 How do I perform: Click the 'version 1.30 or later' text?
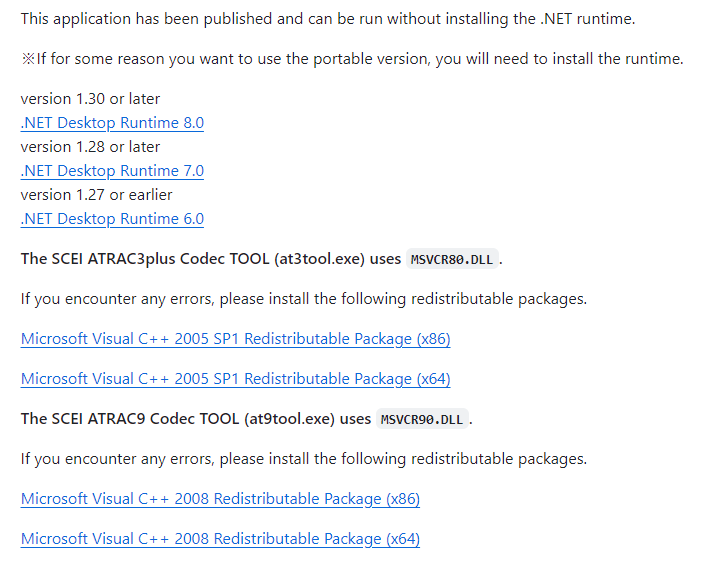pyautogui.click(x=90, y=99)
